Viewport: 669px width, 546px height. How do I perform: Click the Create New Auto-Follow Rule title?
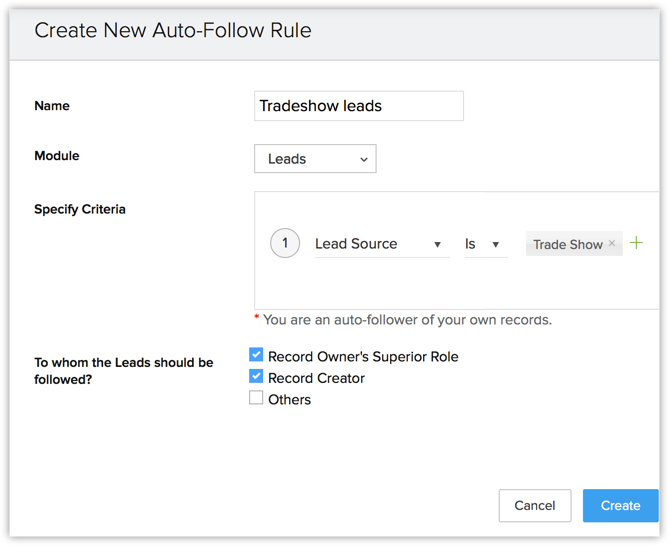pos(173,31)
